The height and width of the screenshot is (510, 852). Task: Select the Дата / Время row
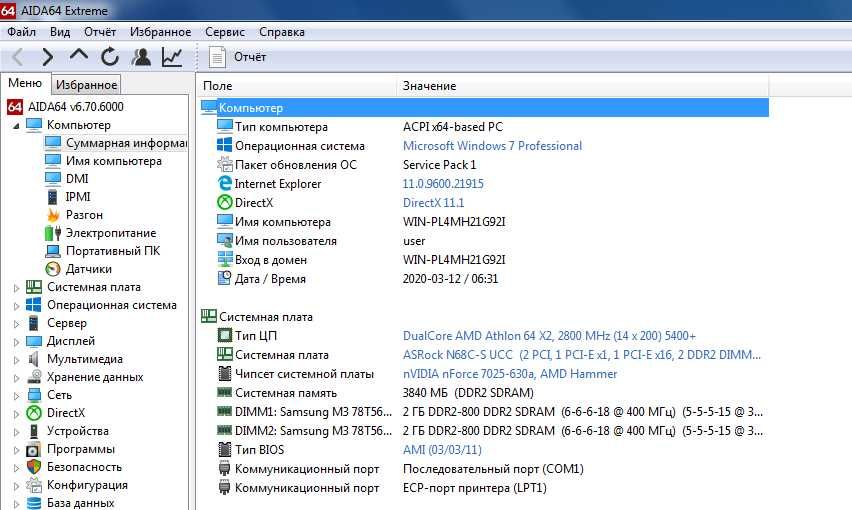click(x=484, y=279)
